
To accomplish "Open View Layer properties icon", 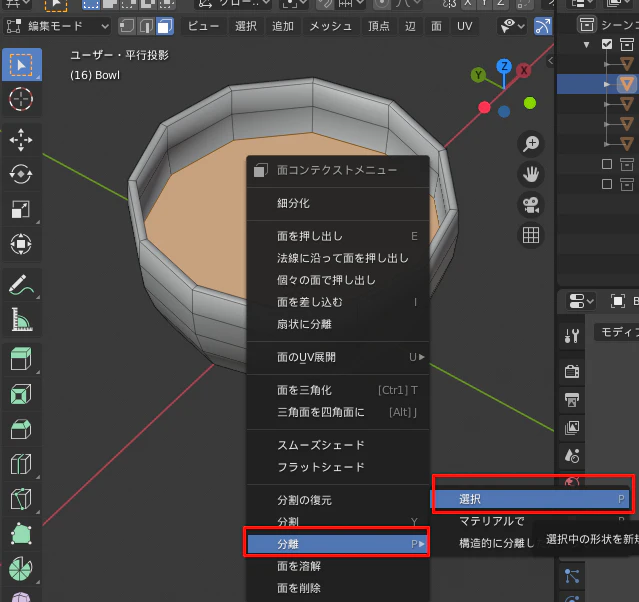I will click(572, 428).
